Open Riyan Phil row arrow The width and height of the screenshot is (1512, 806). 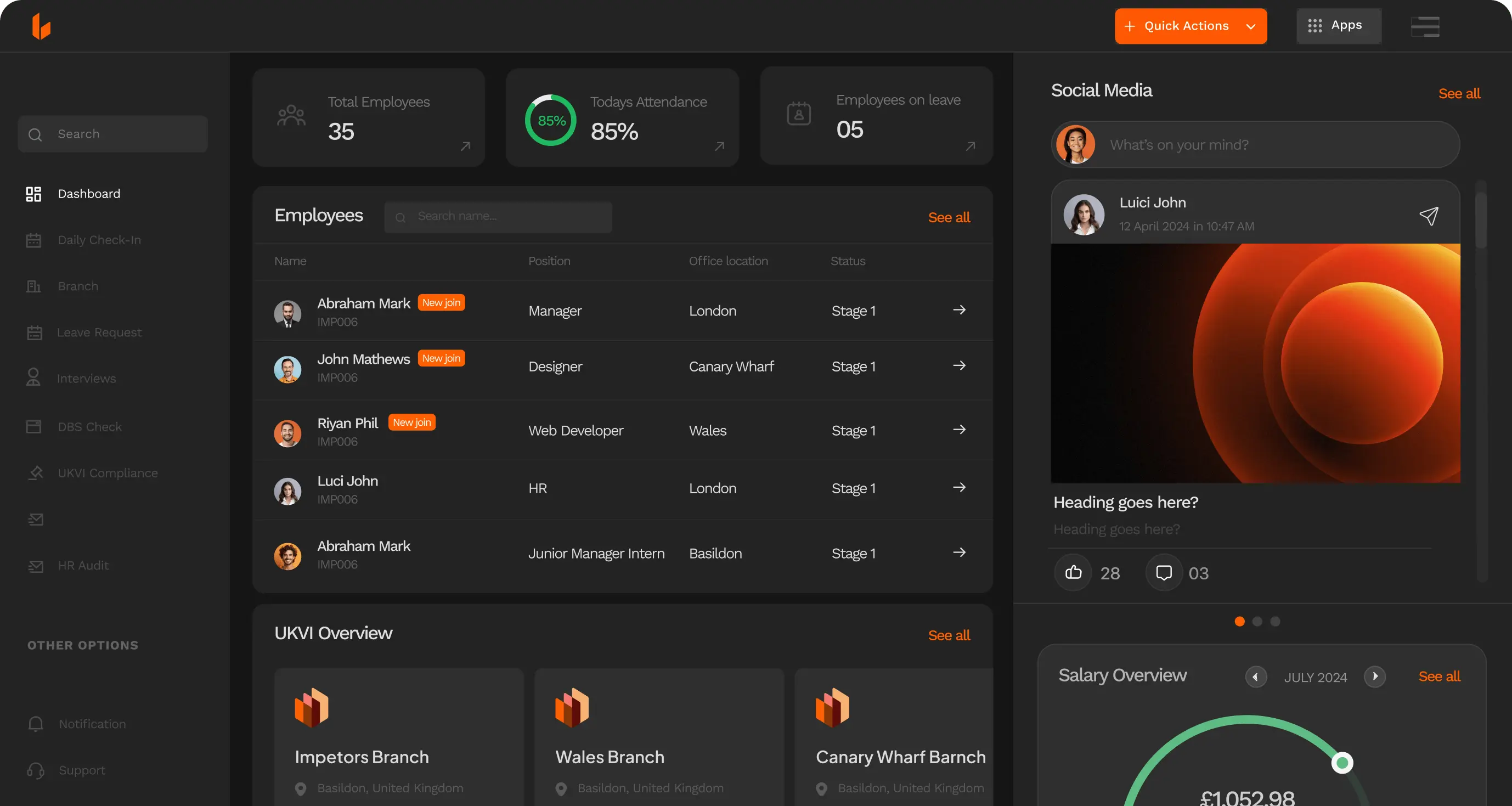click(959, 430)
